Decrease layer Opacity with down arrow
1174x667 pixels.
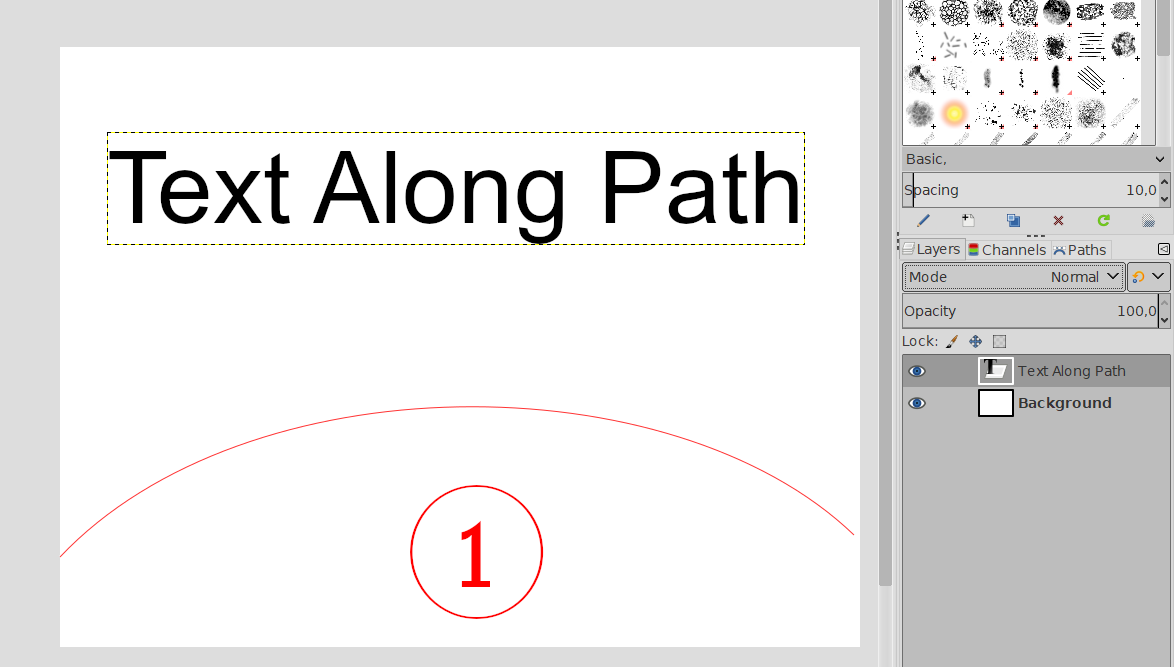[x=1164, y=320]
